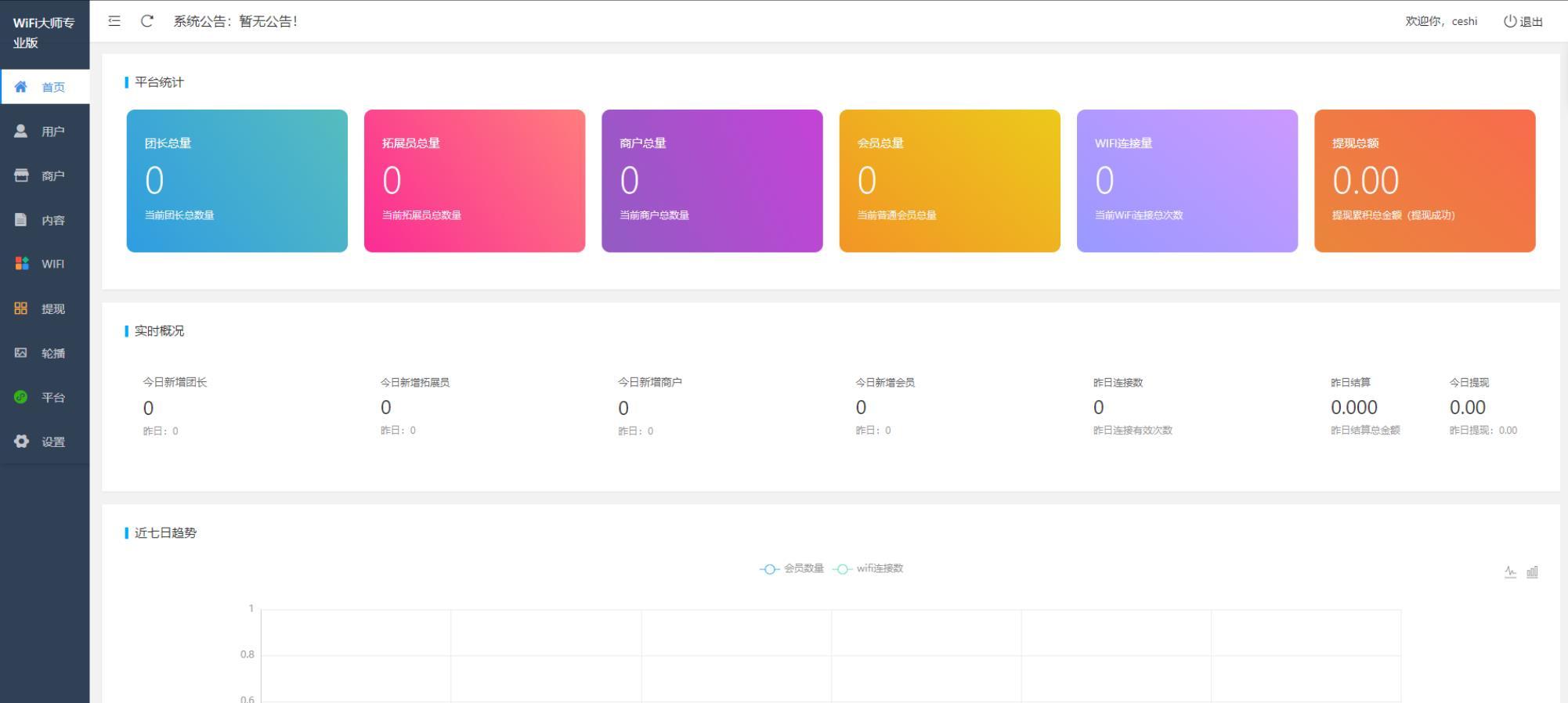Click the welcome username ceshi
The width and height of the screenshot is (1568, 703).
(x=1464, y=21)
